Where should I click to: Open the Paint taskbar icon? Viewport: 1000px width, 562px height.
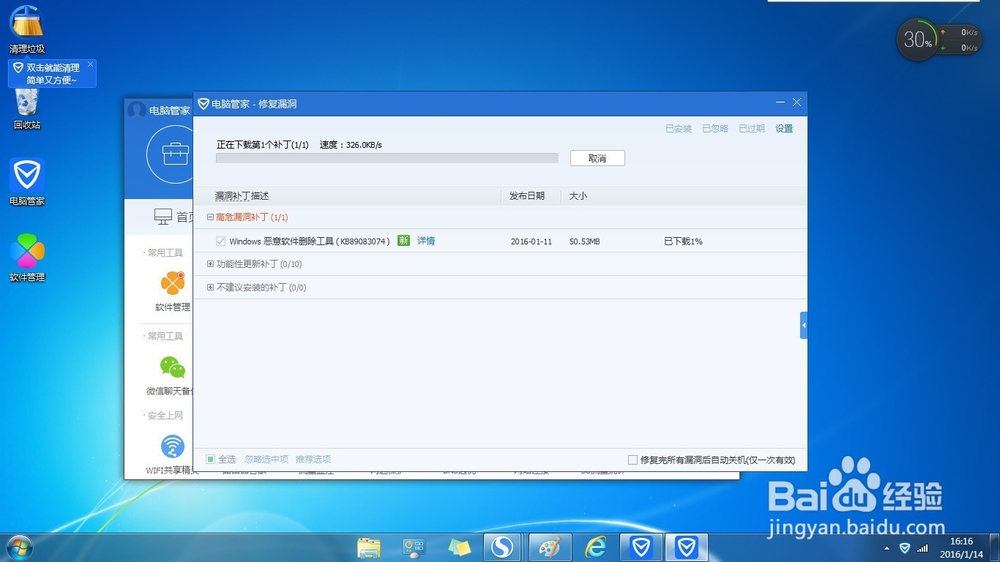[x=549, y=547]
